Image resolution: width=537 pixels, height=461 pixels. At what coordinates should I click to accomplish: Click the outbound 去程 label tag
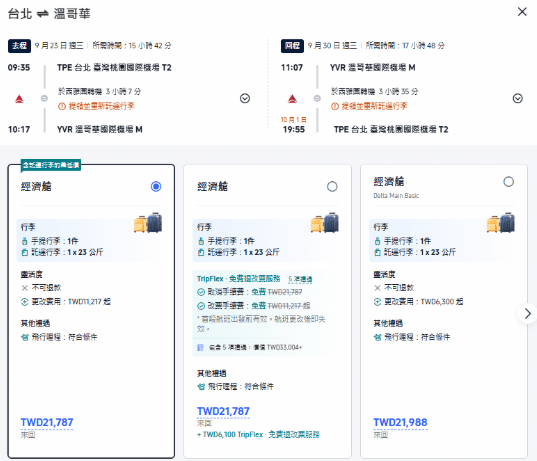pyautogui.click(x=20, y=46)
